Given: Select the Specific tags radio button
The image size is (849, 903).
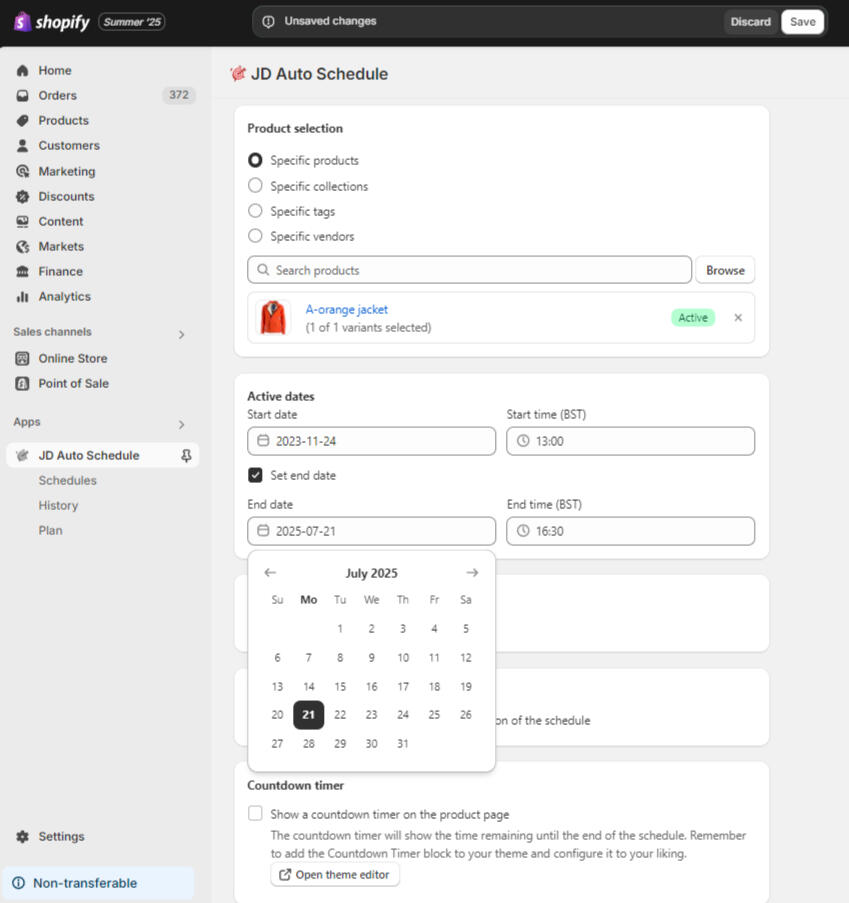Looking at the screenshot, I should coord(255,211).
